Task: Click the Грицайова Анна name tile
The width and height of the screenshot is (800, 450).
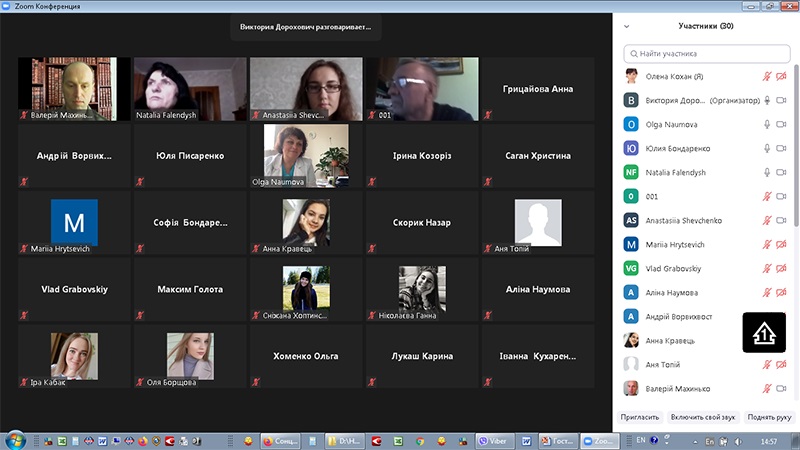Action: 538,89
